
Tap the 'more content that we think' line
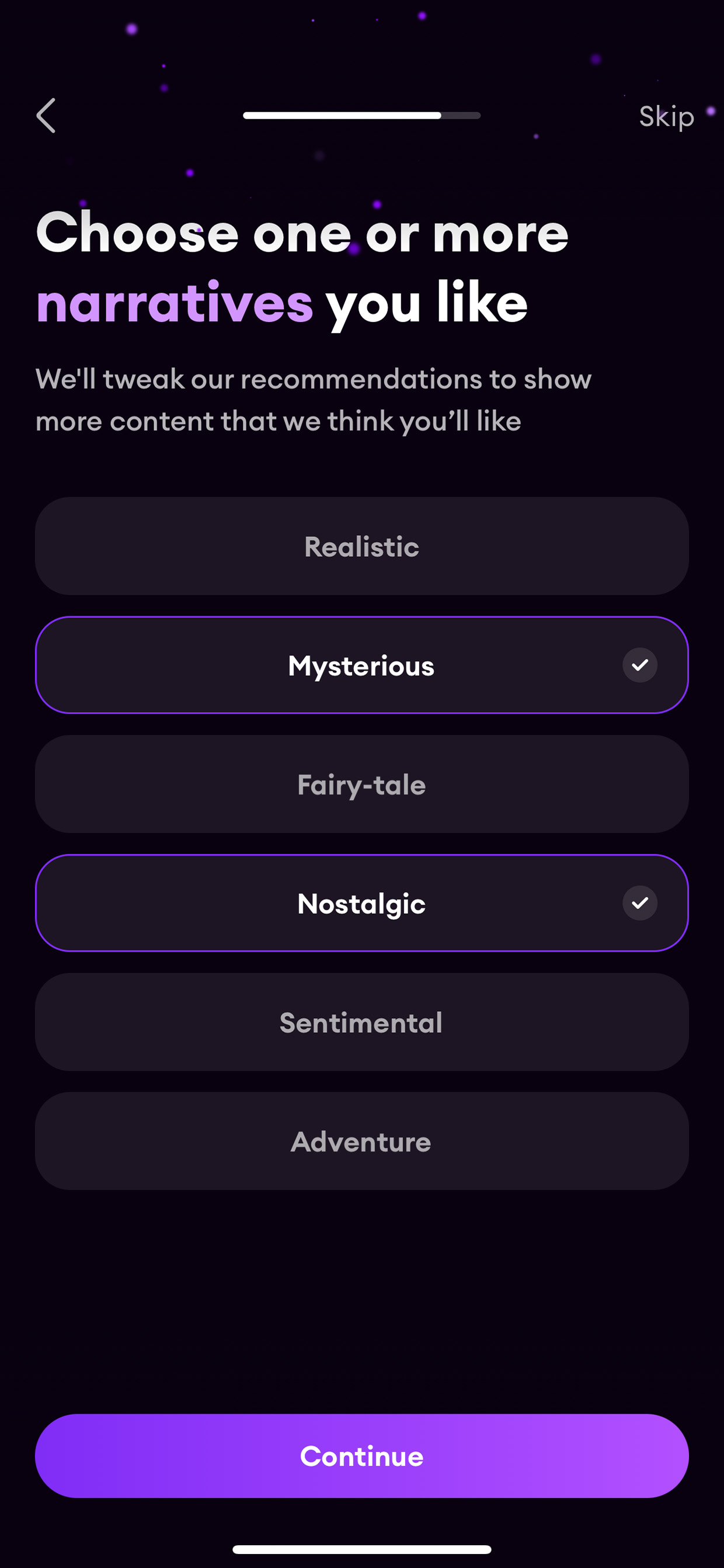[278, 421]
